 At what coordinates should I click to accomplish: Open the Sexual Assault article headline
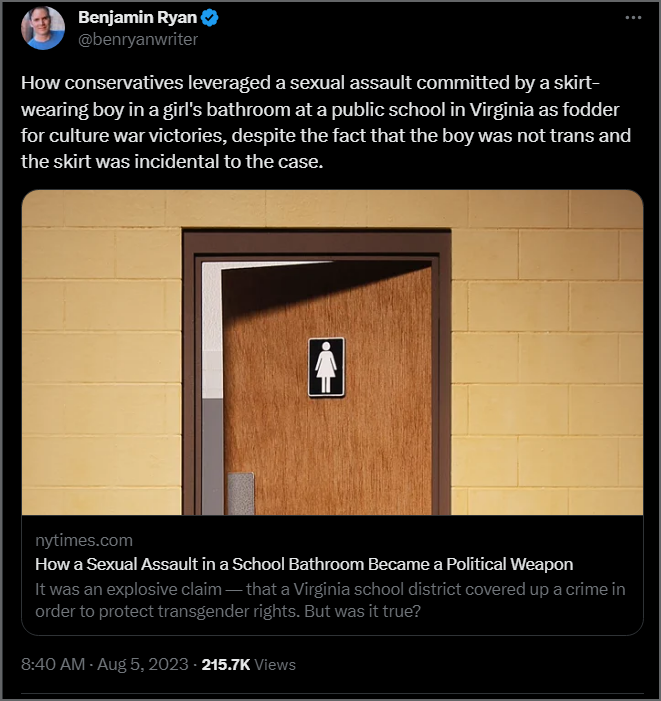(304, 564)
